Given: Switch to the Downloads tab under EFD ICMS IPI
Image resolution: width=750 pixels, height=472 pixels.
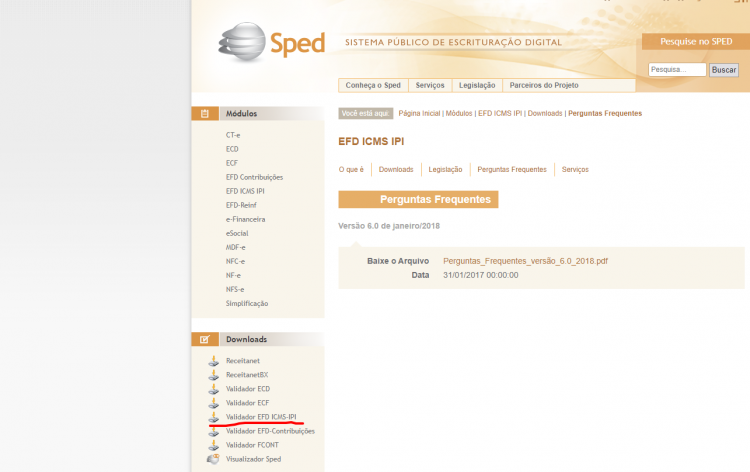Looking at the screenshot, I should pyautogui.click(x=396, y=169).
